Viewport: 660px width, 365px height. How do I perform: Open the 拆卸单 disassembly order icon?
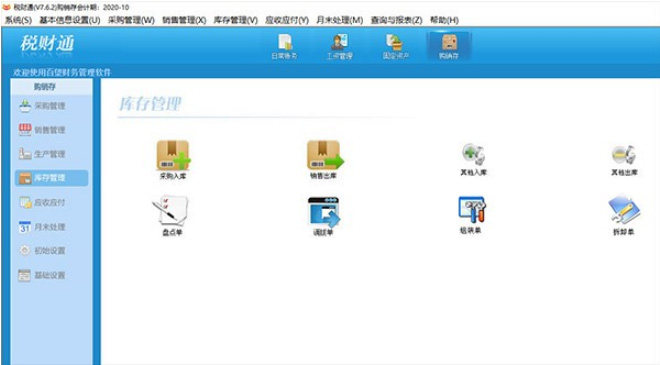click(624, 215)
